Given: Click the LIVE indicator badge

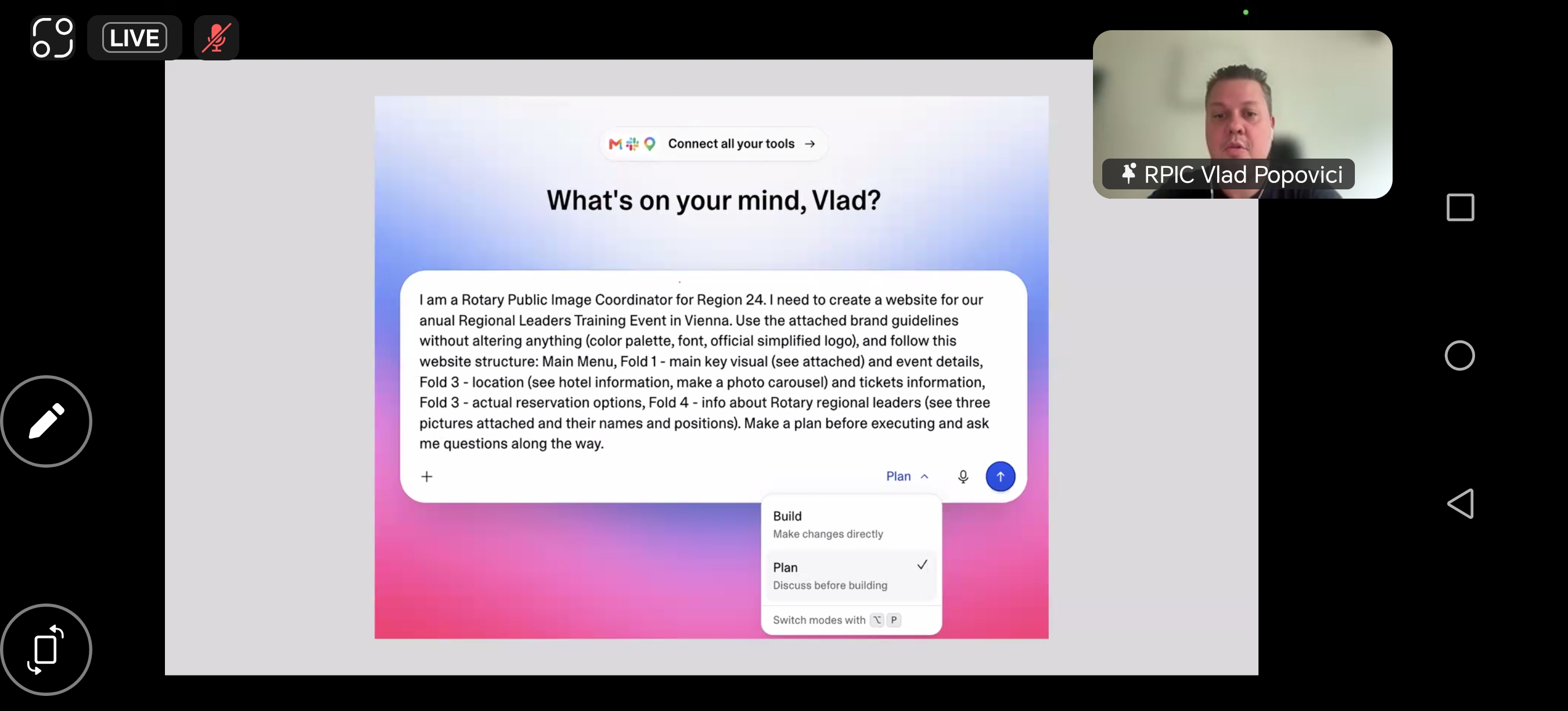Looking at the screenshot, I should (135, 38).
